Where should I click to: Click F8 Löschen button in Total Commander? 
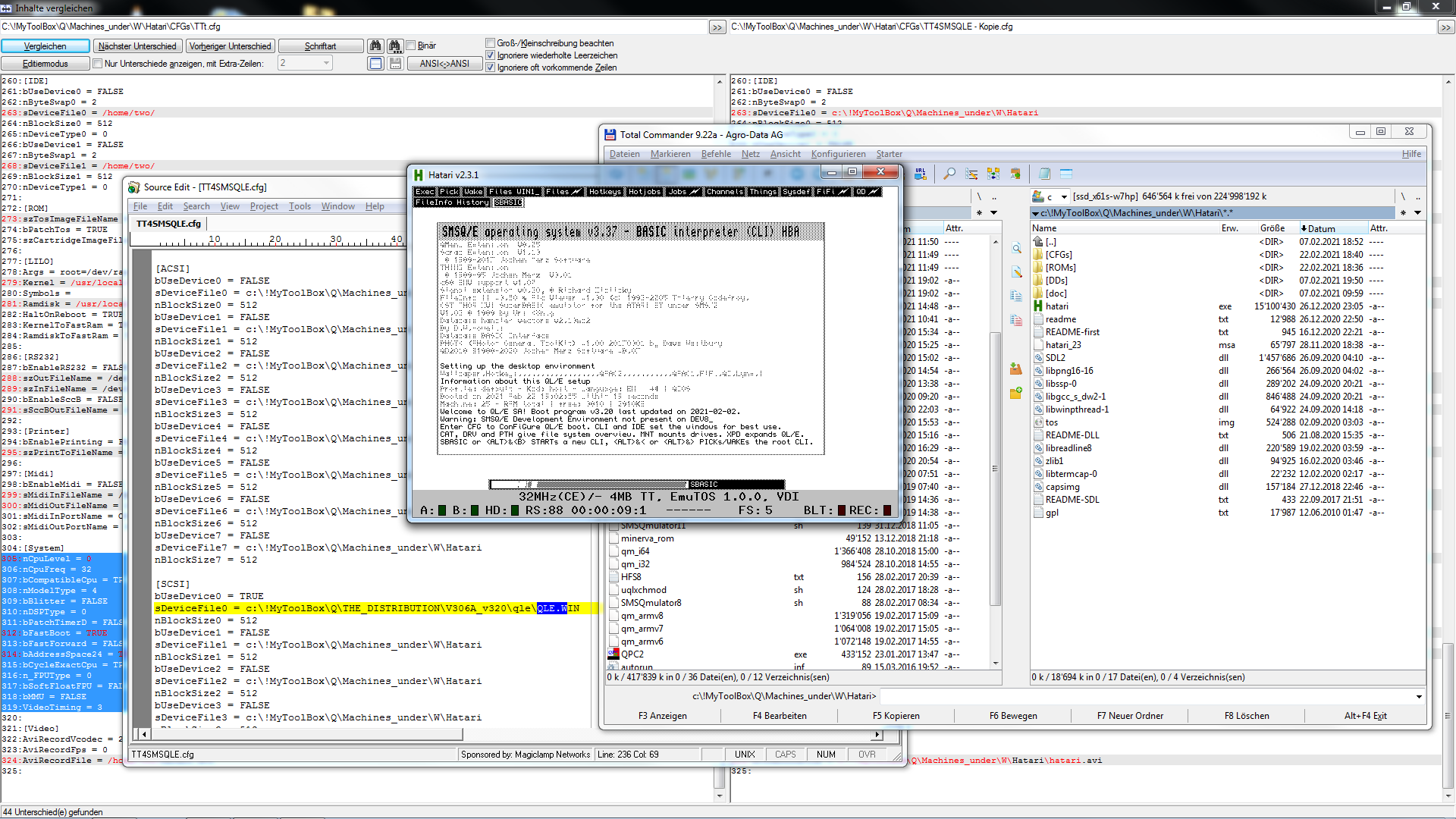click(x=1246, y=716)
